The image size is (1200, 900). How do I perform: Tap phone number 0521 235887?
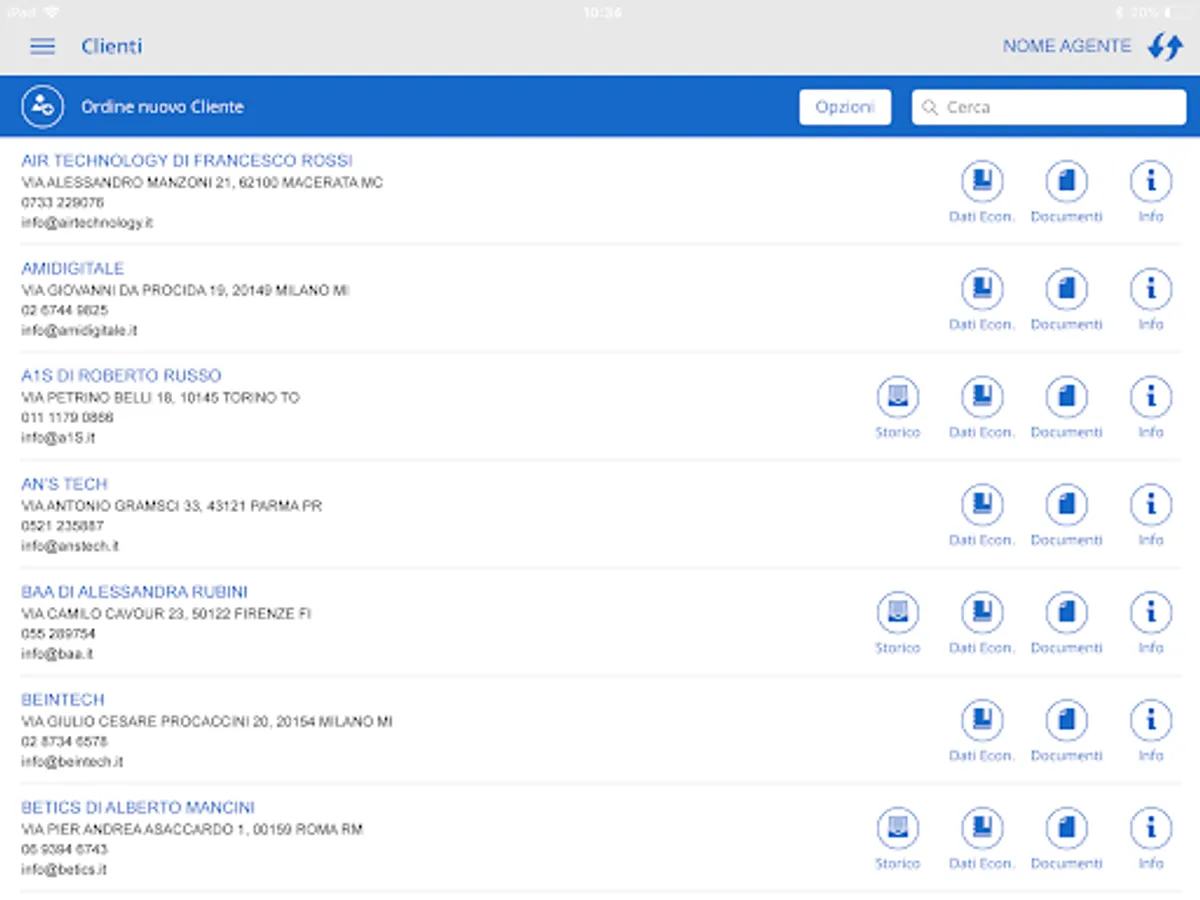62,526
